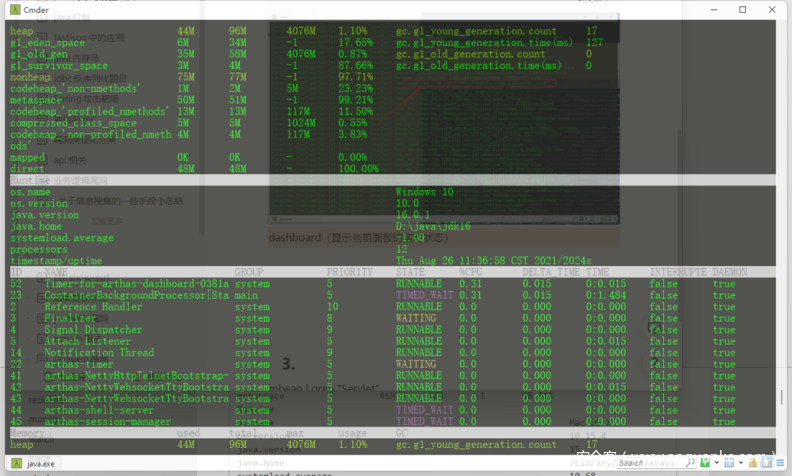Click the Memory header row near the bottom
Viewport: 792px width, 476px height.
[x=392, y=433]
